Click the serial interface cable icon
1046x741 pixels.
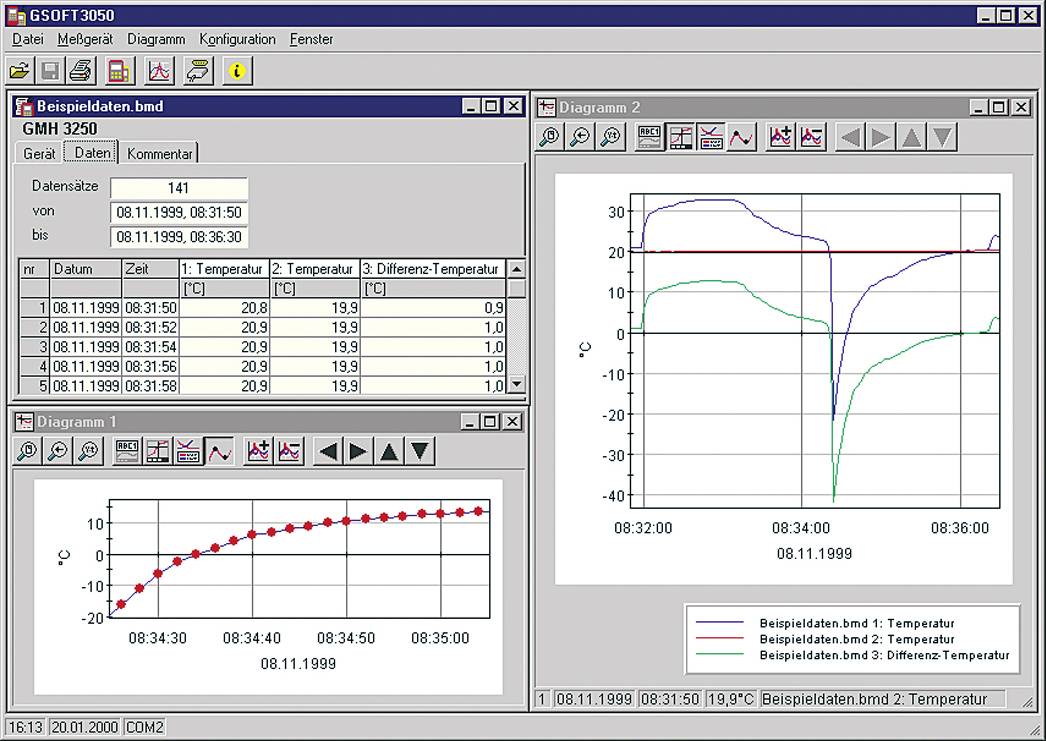(x=198, y=71)
